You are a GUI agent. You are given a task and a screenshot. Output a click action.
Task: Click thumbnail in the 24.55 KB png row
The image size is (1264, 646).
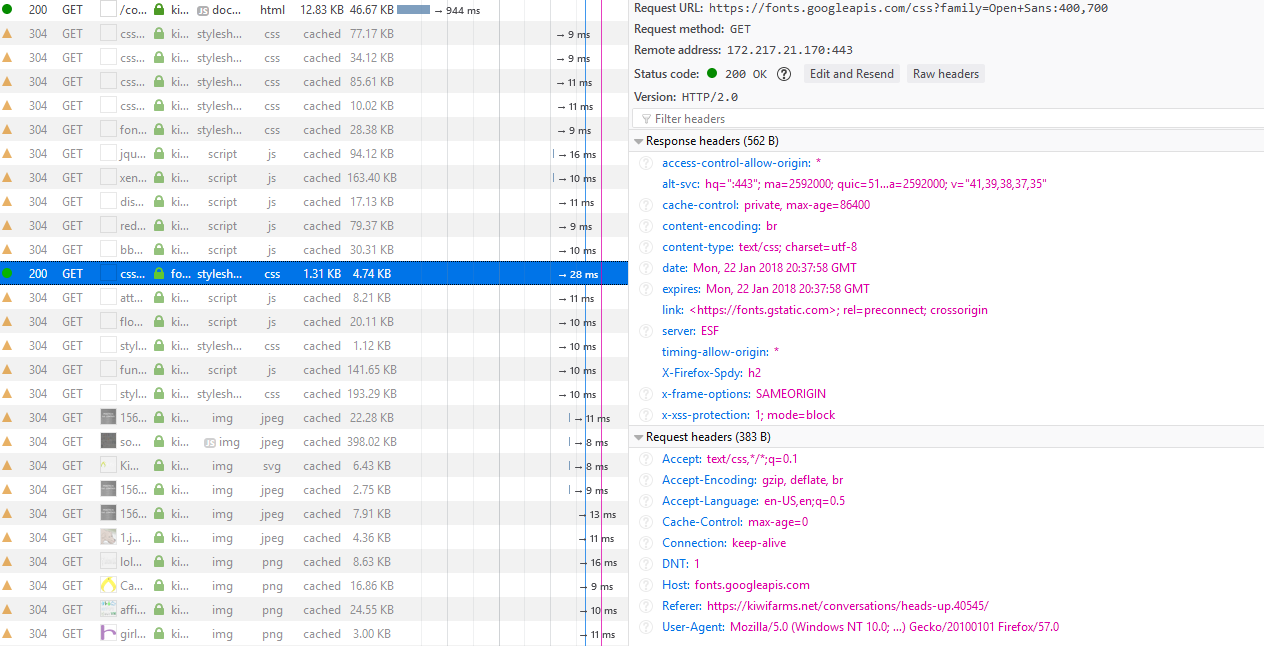click(x=109, y=609)
